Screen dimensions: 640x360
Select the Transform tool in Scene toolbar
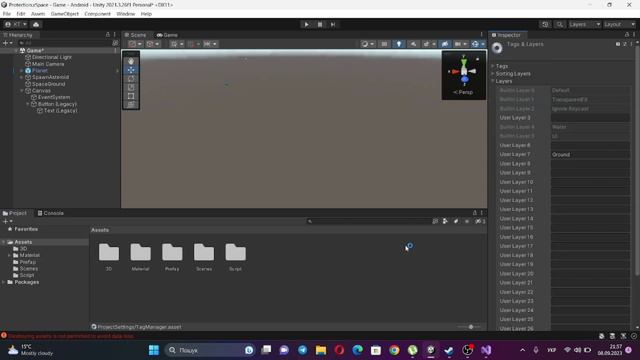[131, 104]
